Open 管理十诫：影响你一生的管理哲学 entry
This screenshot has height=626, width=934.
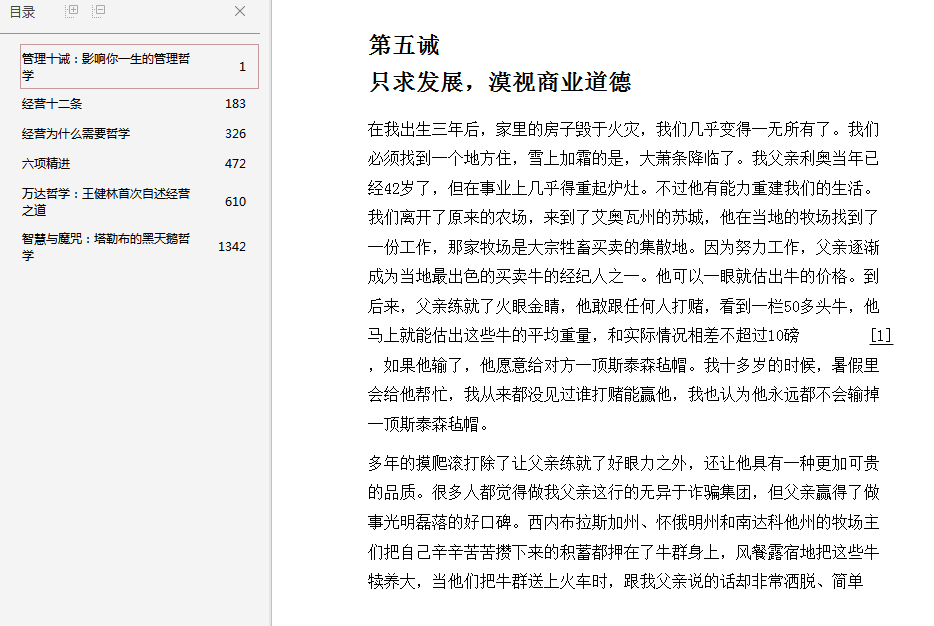[139, 67]
